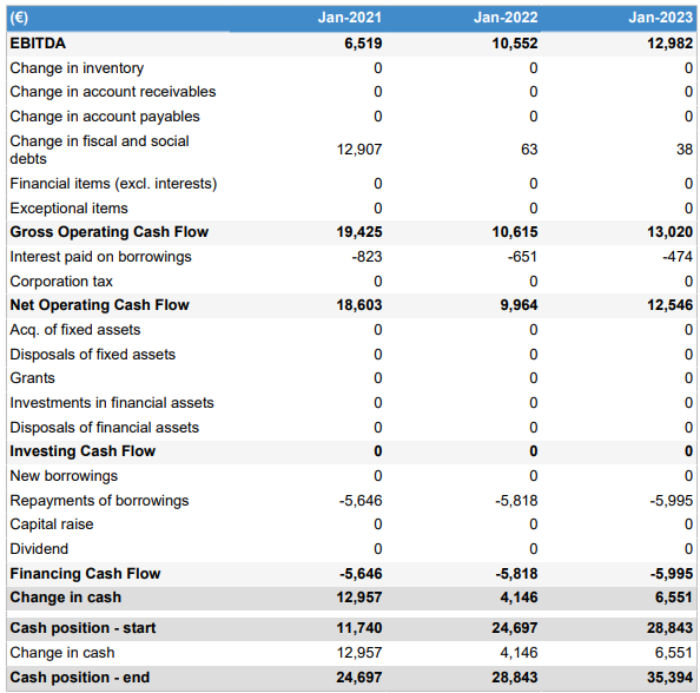Select bold Change in cash label
The image size is (700, 693).
[65, 597]
